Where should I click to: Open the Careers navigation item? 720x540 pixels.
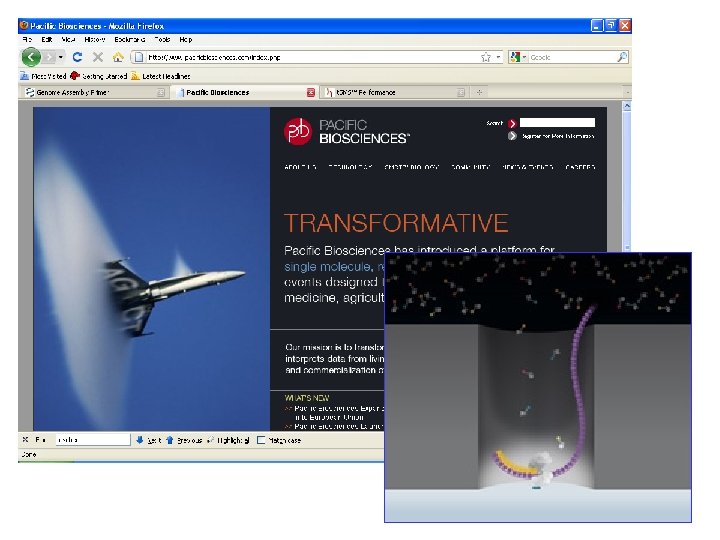580,167
